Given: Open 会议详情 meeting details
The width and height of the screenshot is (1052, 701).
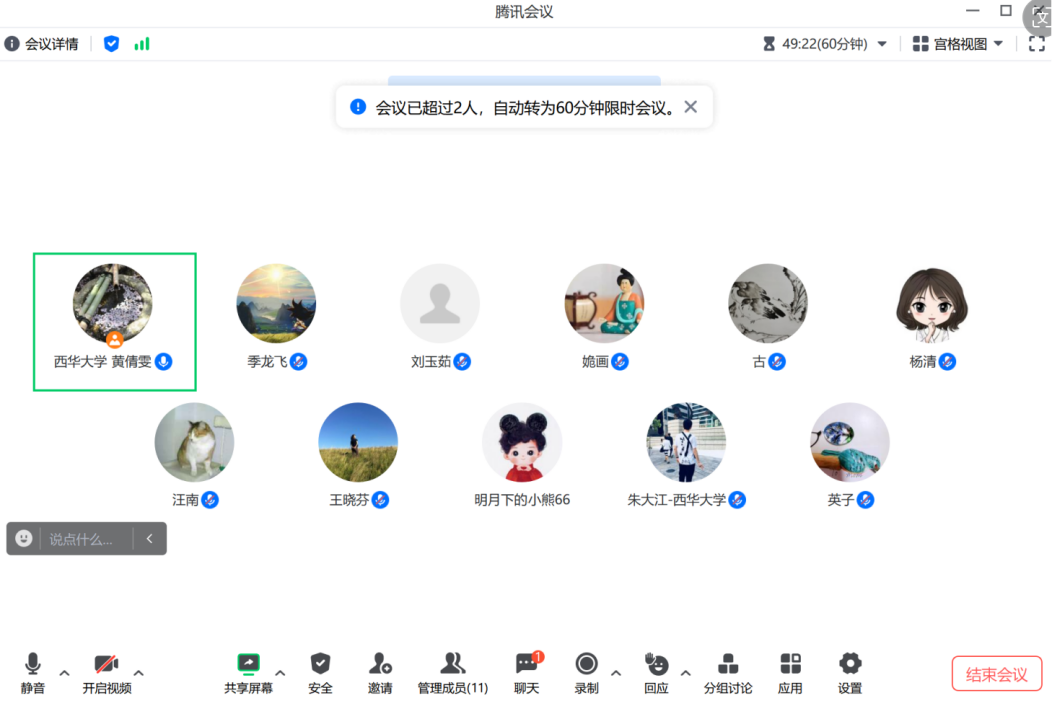Looking at the screenshot, I should (42, 44).
